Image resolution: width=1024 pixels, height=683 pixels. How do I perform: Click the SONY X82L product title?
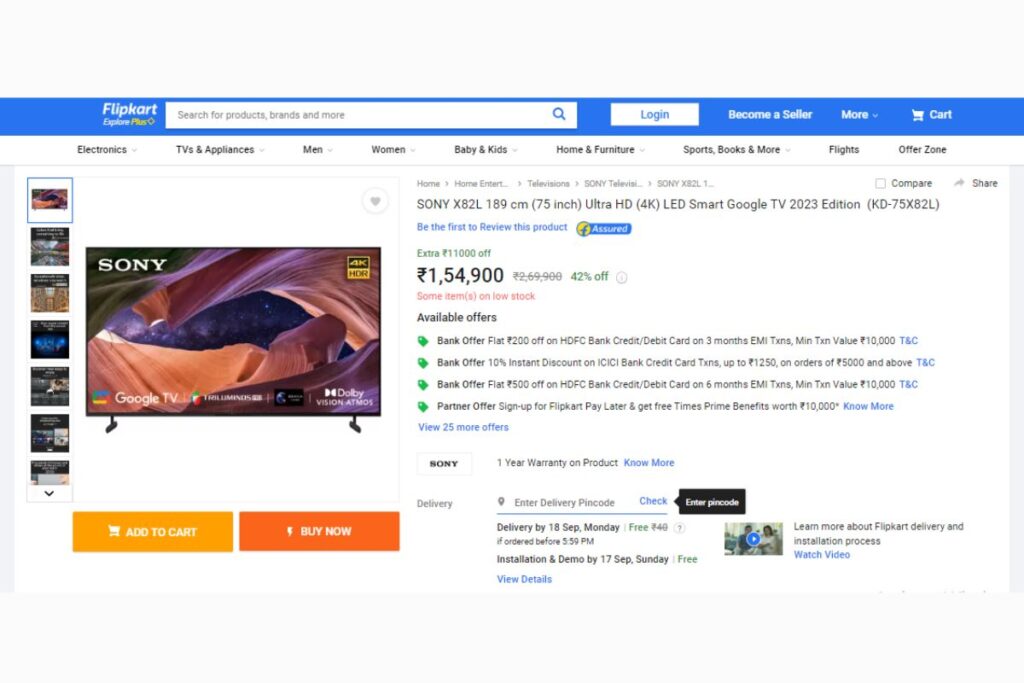tap(678, 204)
